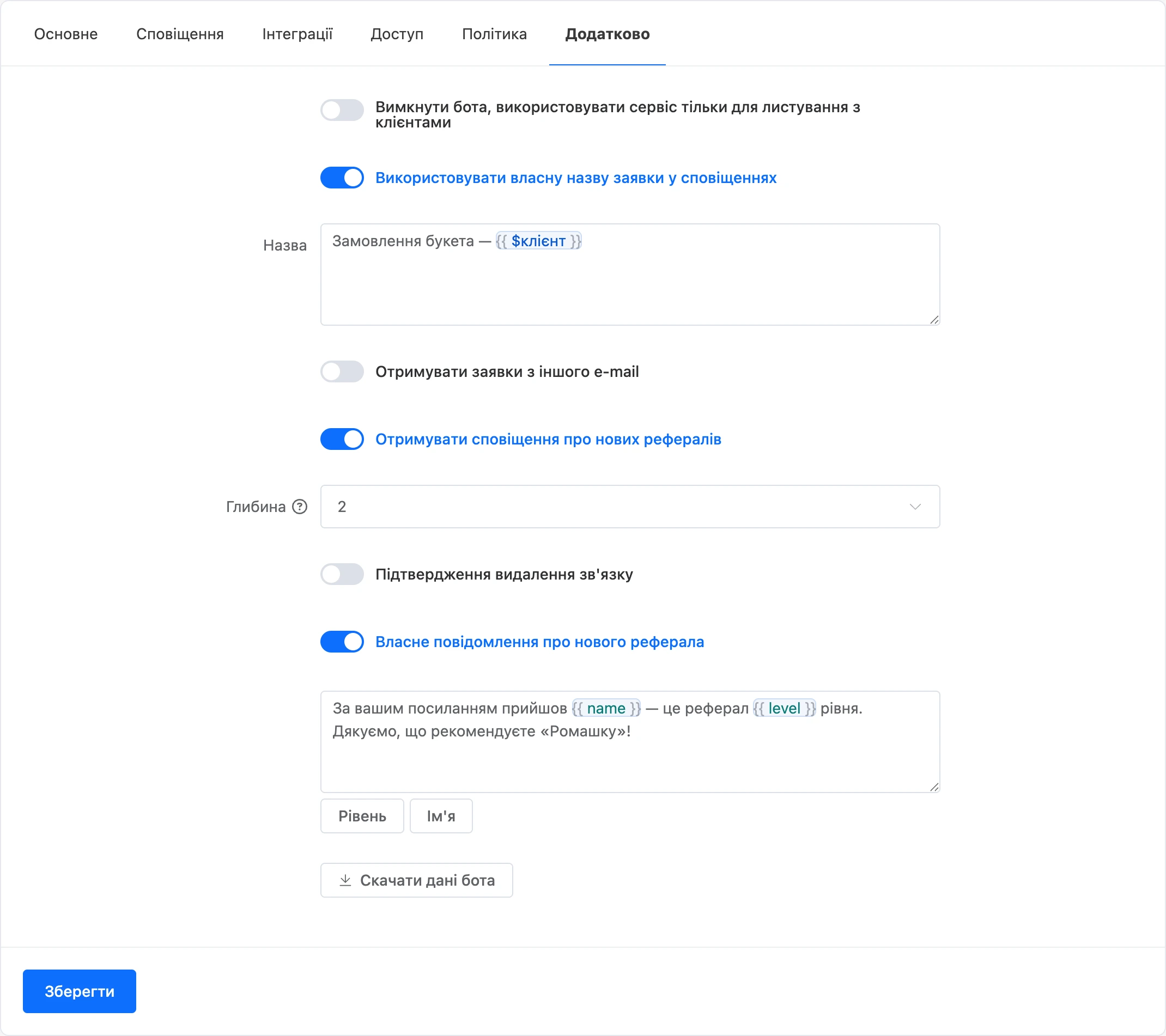Insert the Рівень variable button

pyautogui.click(x=362, y=816)
